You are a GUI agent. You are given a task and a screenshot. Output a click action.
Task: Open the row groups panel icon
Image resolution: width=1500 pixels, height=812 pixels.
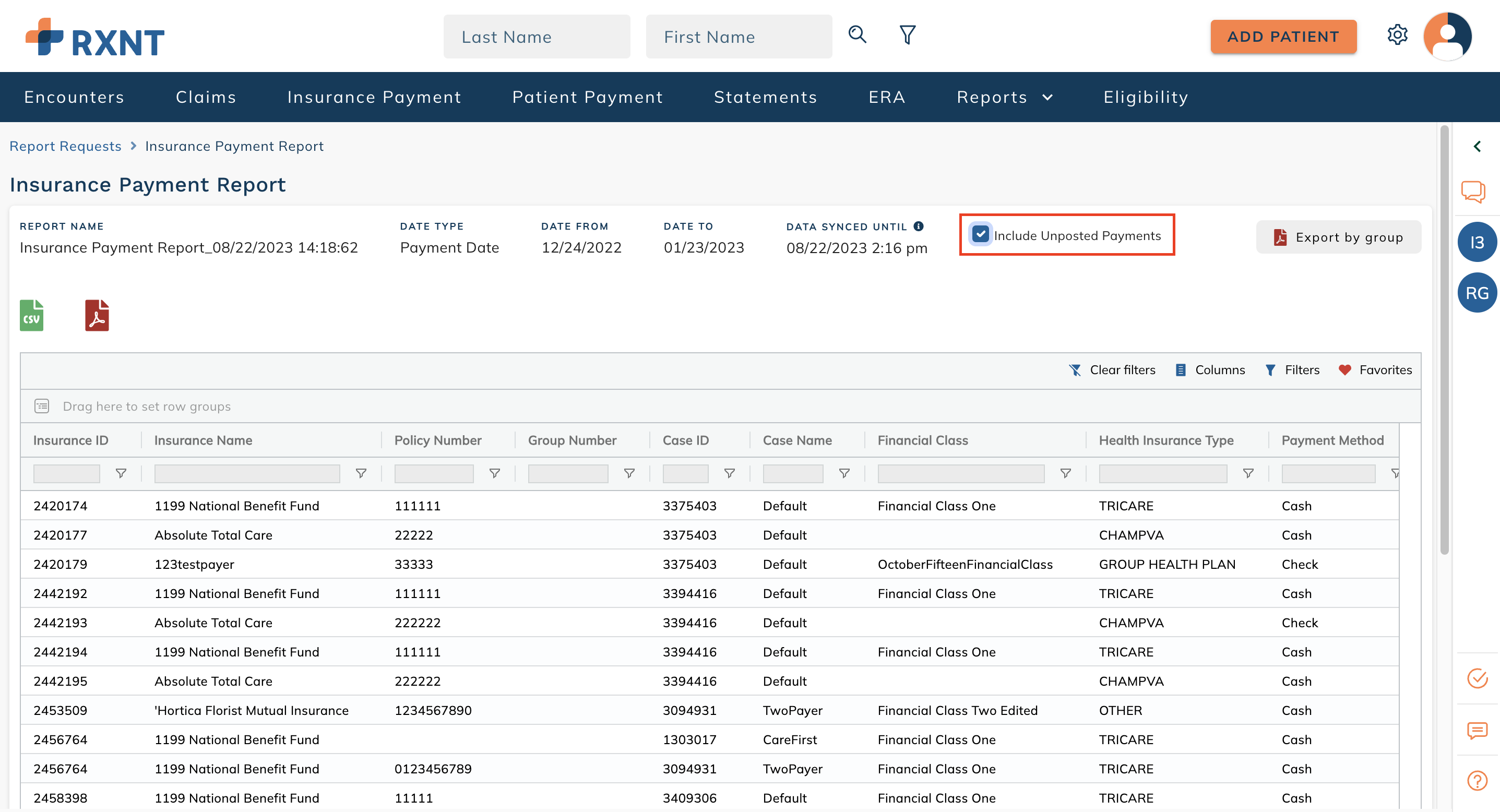point(41,405)
